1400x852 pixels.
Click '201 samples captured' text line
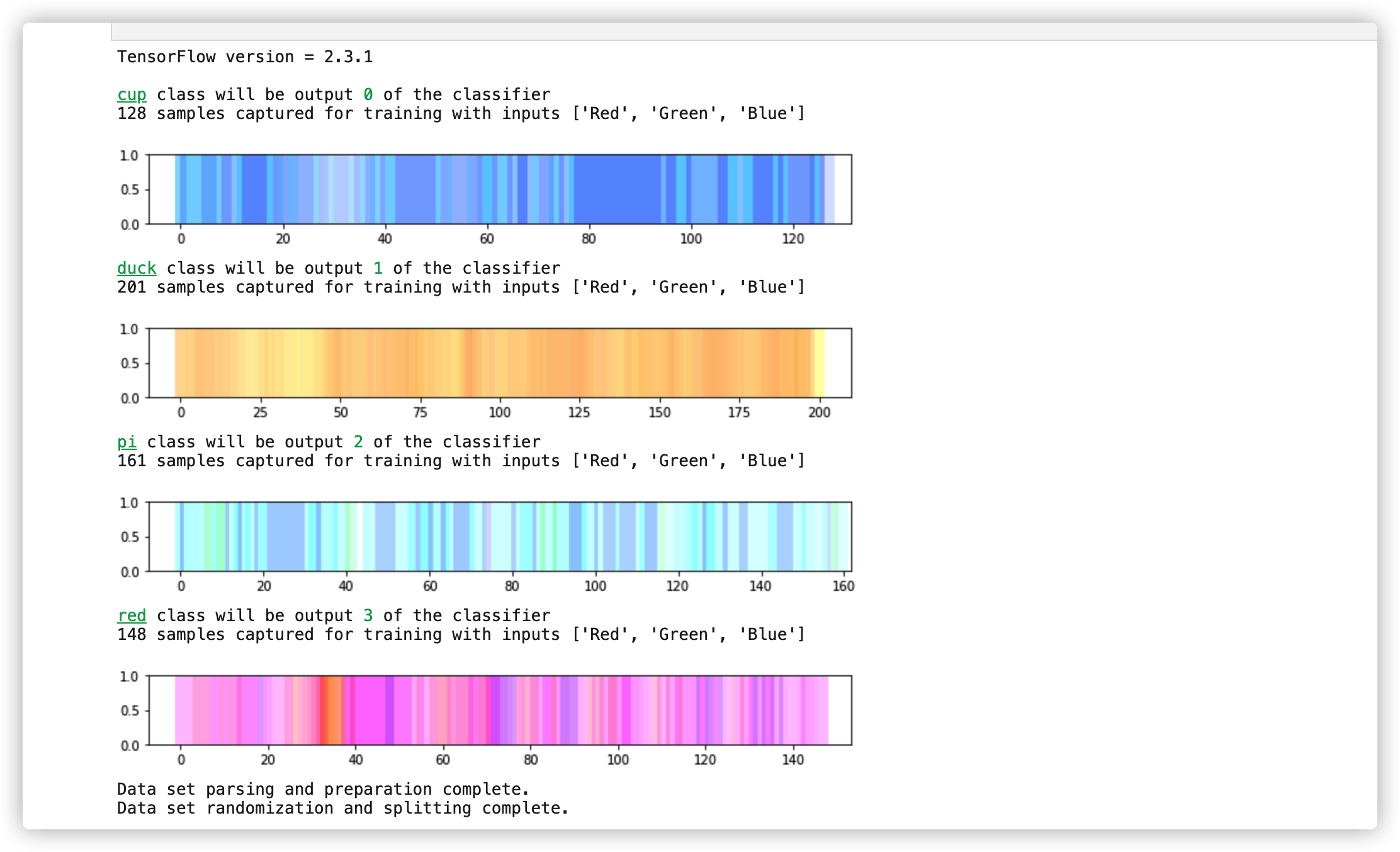pos(461,287)
